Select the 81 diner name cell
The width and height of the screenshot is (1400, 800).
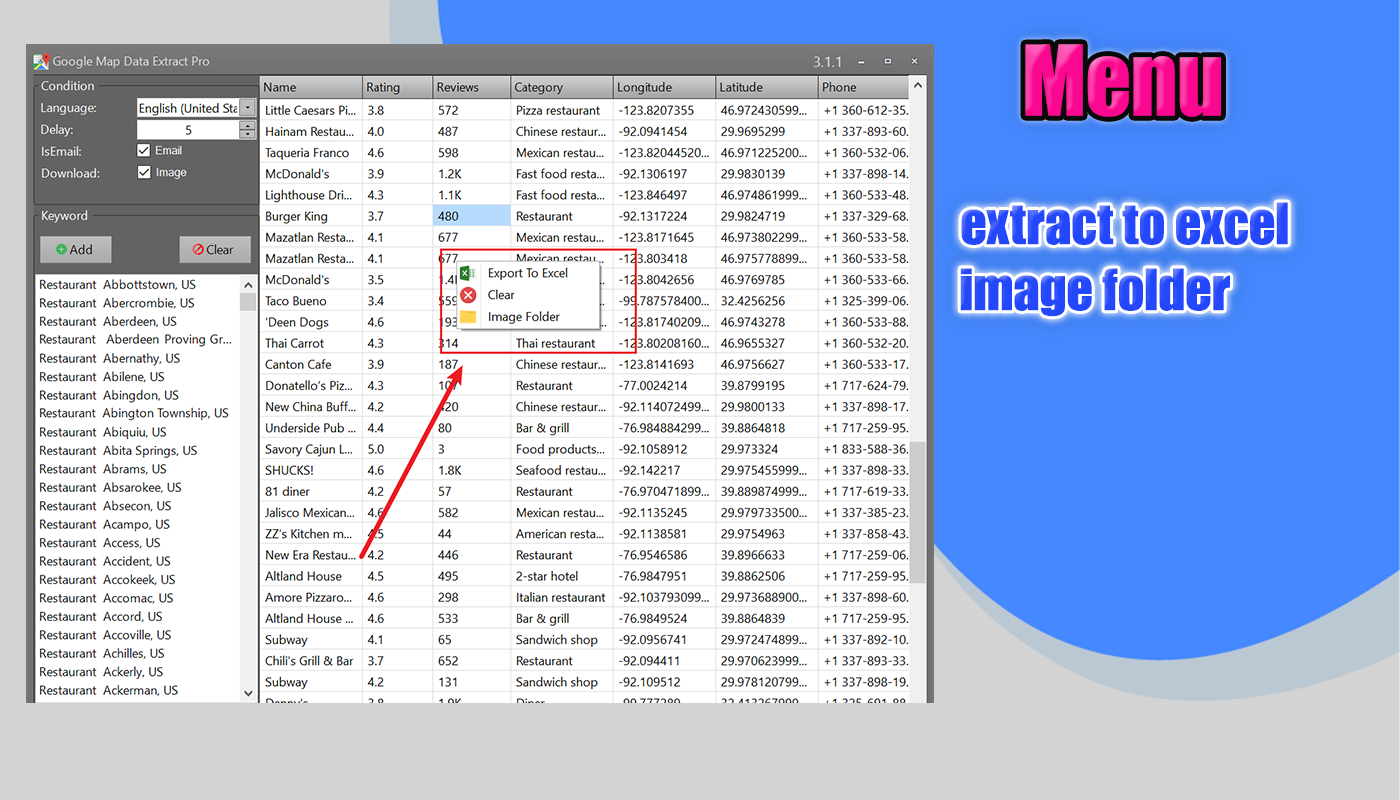pos(311,491)
